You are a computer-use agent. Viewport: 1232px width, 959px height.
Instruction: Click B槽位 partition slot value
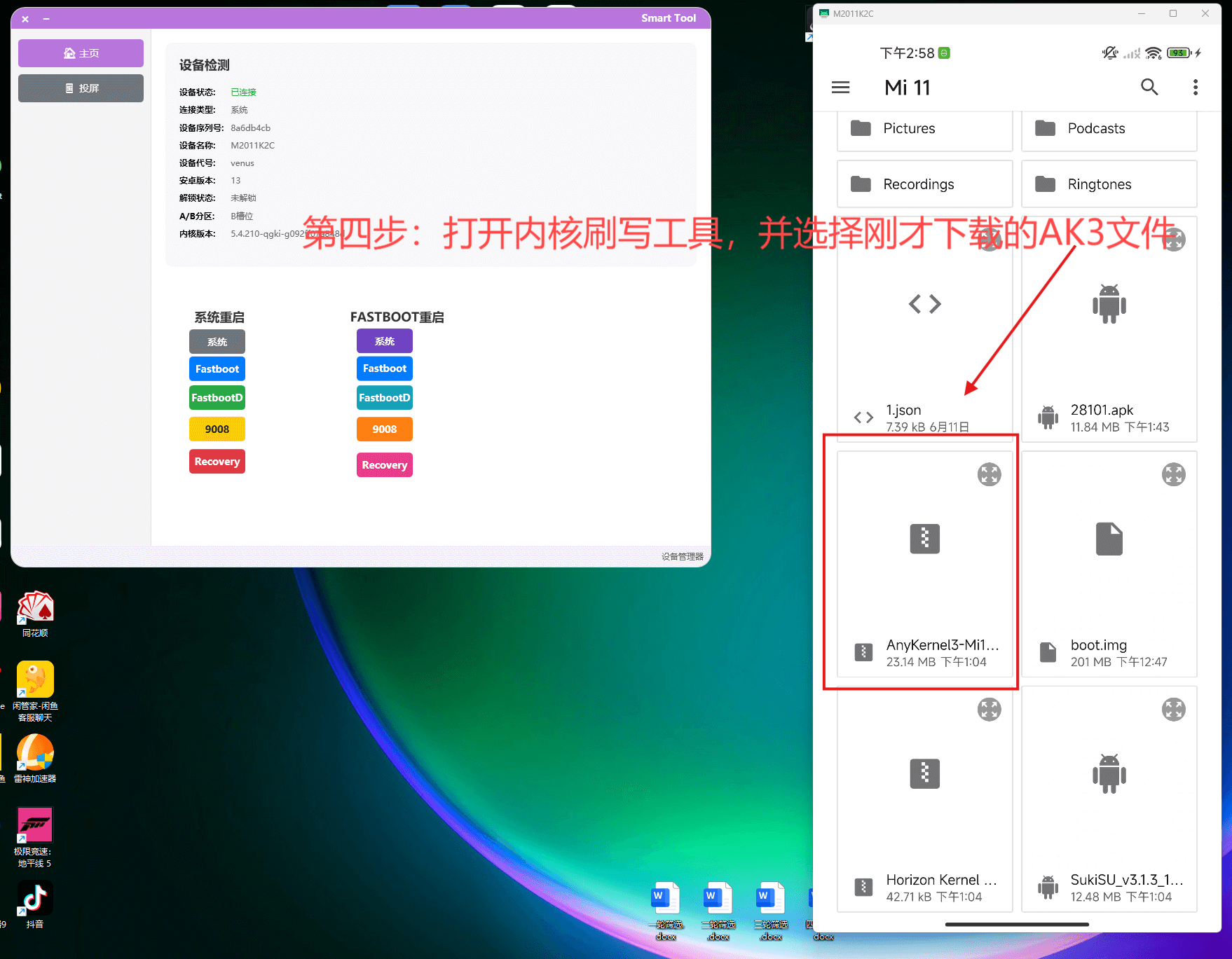pos(242,216)
